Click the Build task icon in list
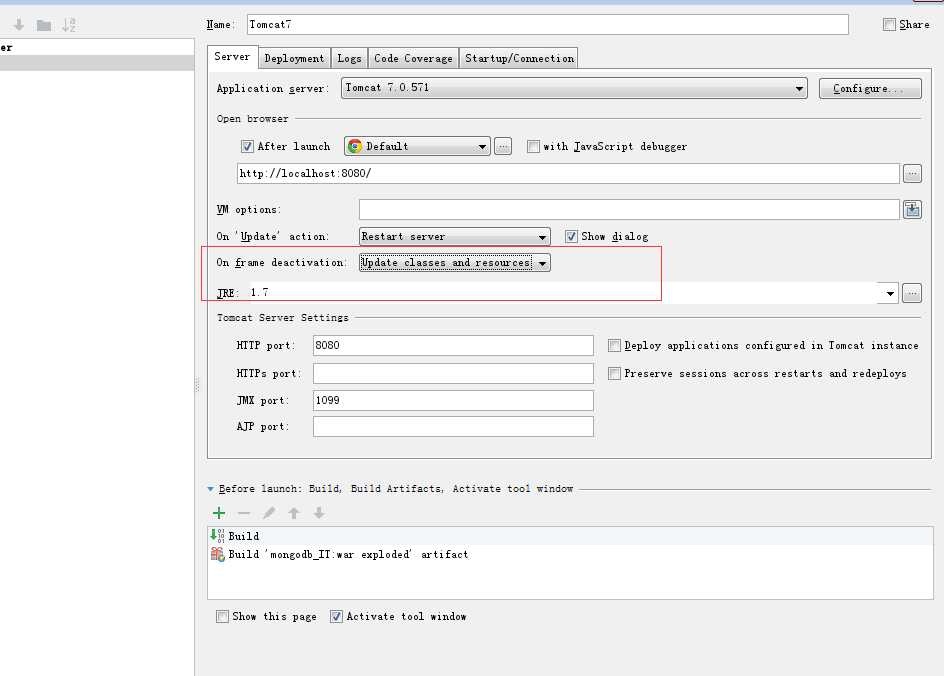944x676 pixels. click(x=217, y=535)
